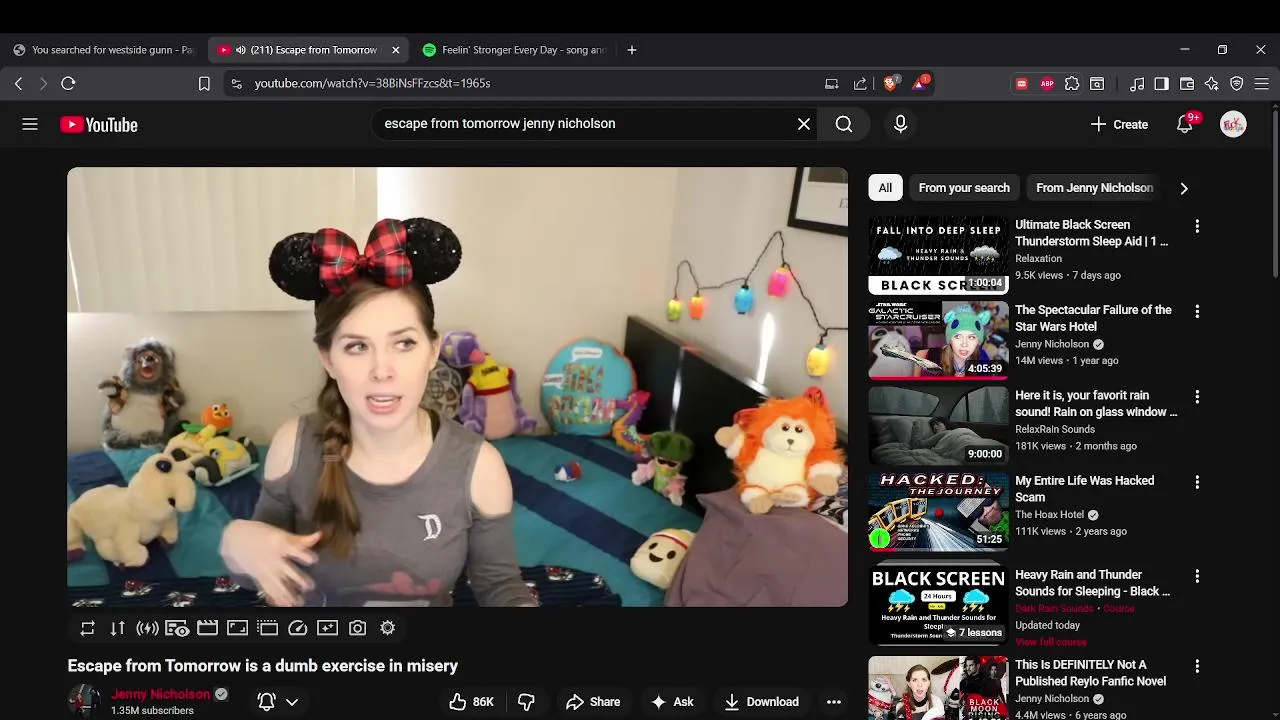Open enhancer settings gear below video
This screenshot has height=720, width=1280.
point(387,628)
